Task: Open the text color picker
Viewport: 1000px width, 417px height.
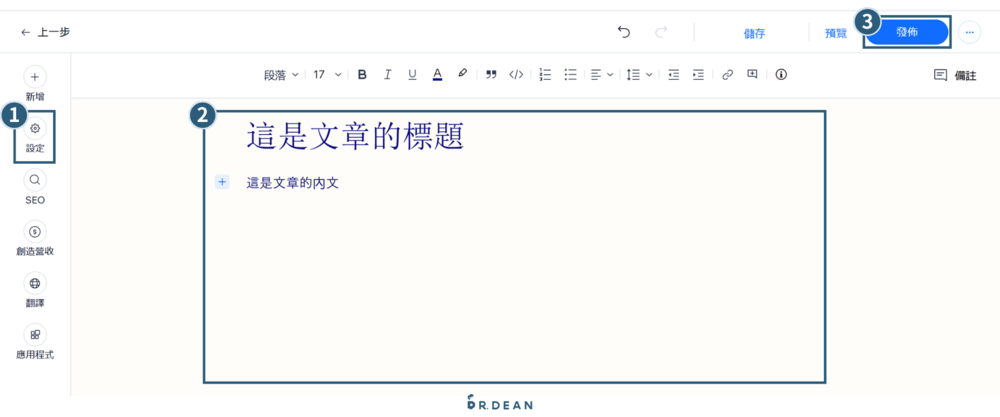Action: 438,75
